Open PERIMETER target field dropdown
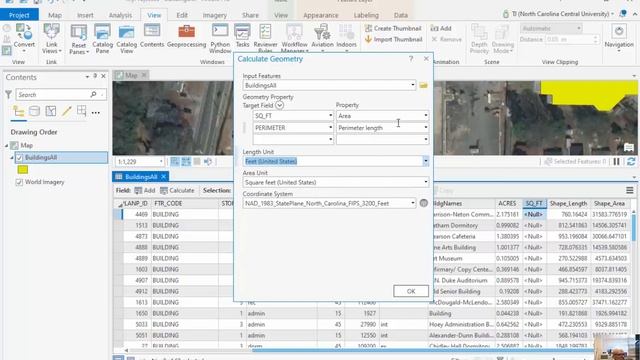640x360 pixels. [330, 128]
